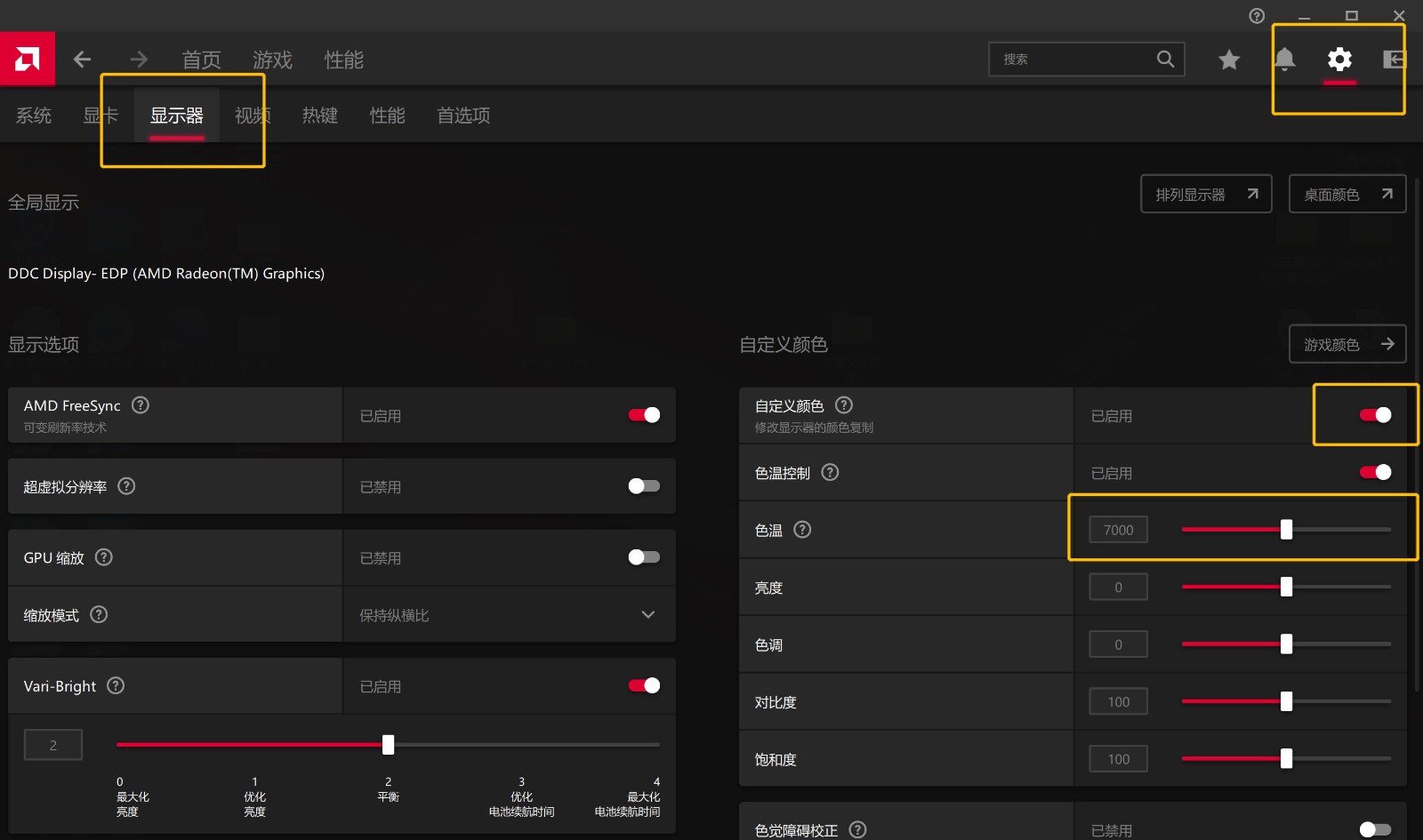Click 饱和度 value field 100
This screenshot has height=840, width=1423.
(x=1118, y=758)
